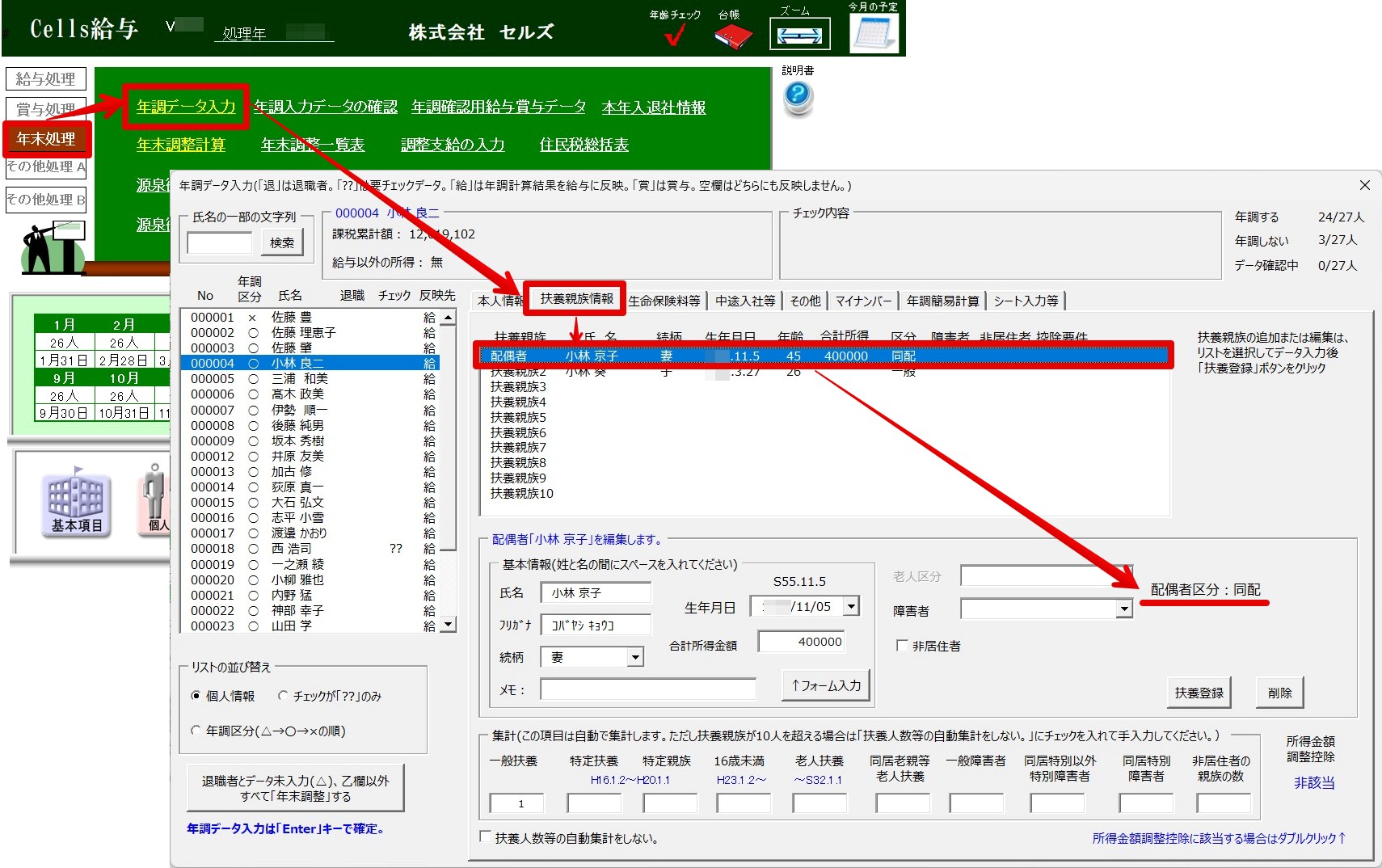Screen dimensions: 1382x868
Task: Select the チェックが「??」のみ radio option
Action: (283, 696)
